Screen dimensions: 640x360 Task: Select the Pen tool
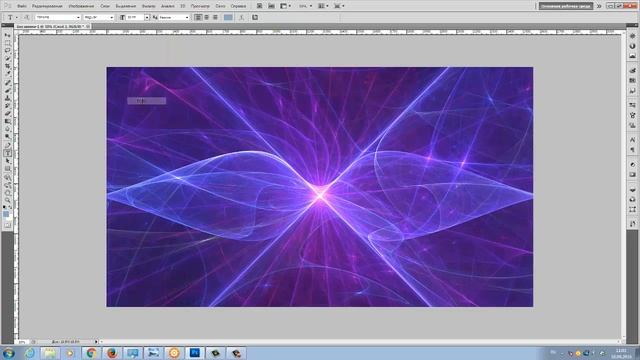click(x=7, y=146)
